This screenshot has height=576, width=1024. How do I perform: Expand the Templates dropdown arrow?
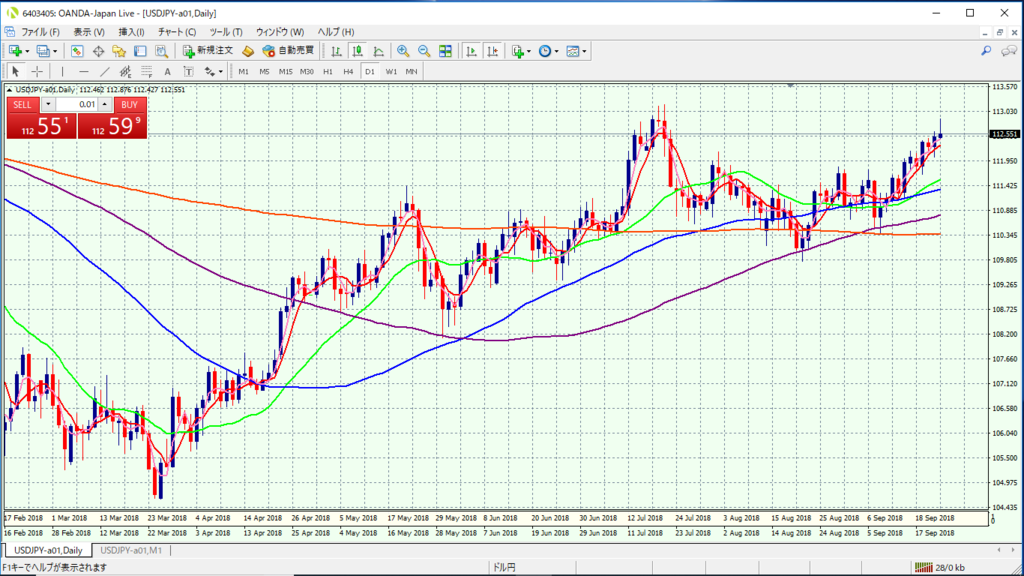pyautogui.click(x=584, y=52)
